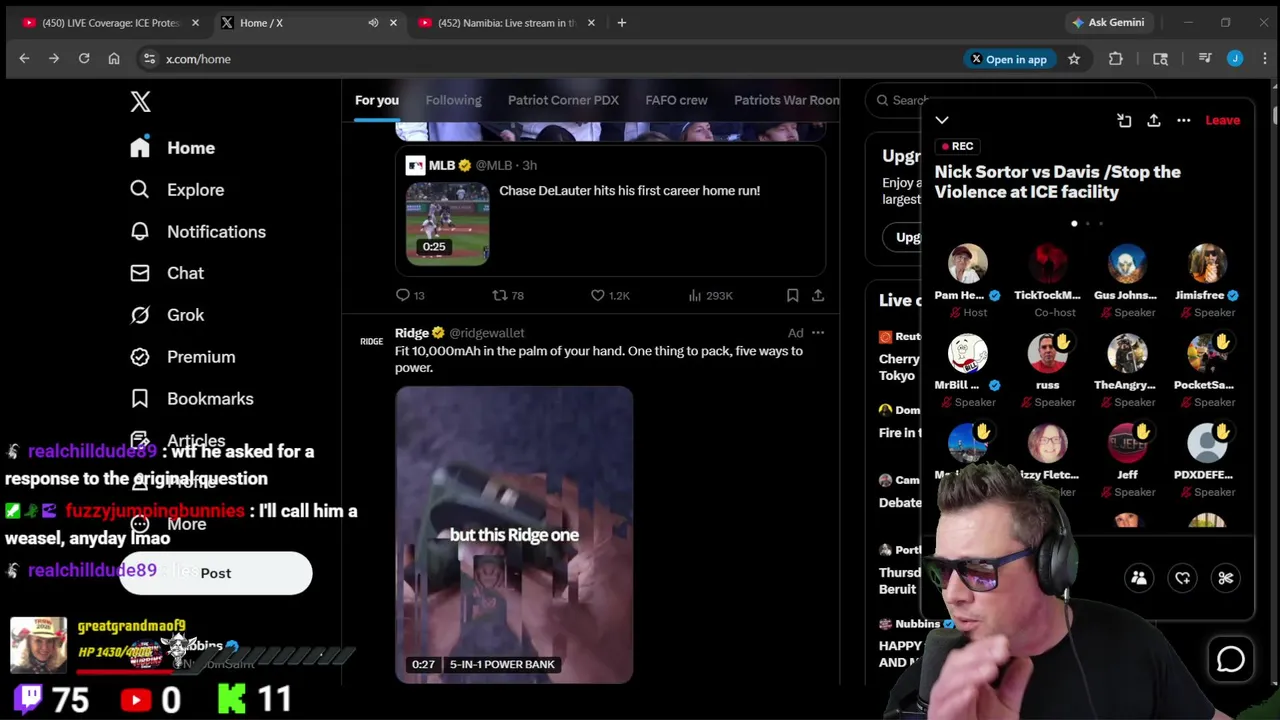Select PocketSa speaker avatar

pos(1207,354)
